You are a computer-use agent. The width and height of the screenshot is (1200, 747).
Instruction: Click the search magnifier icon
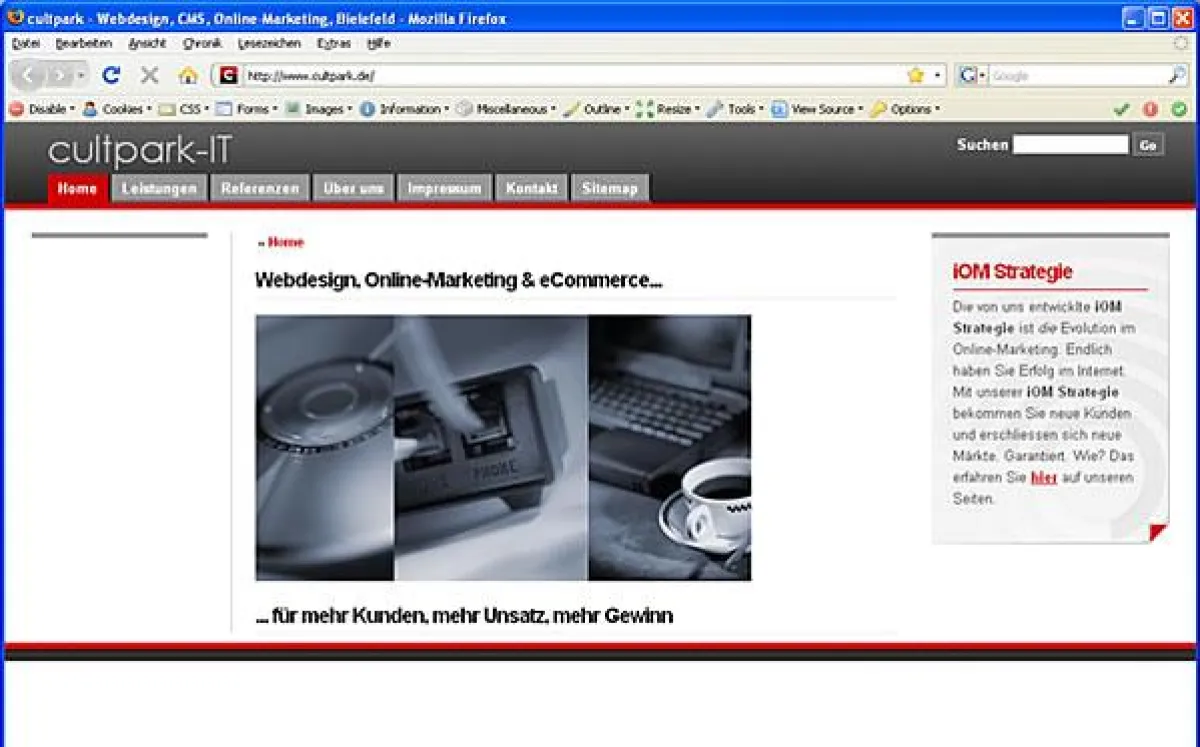(1177, 75)
